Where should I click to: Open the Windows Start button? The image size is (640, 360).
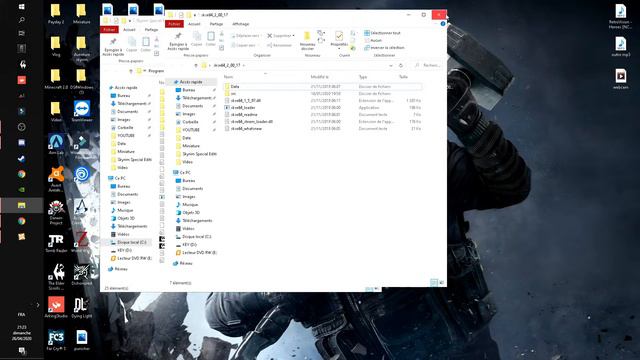(22, 7)
